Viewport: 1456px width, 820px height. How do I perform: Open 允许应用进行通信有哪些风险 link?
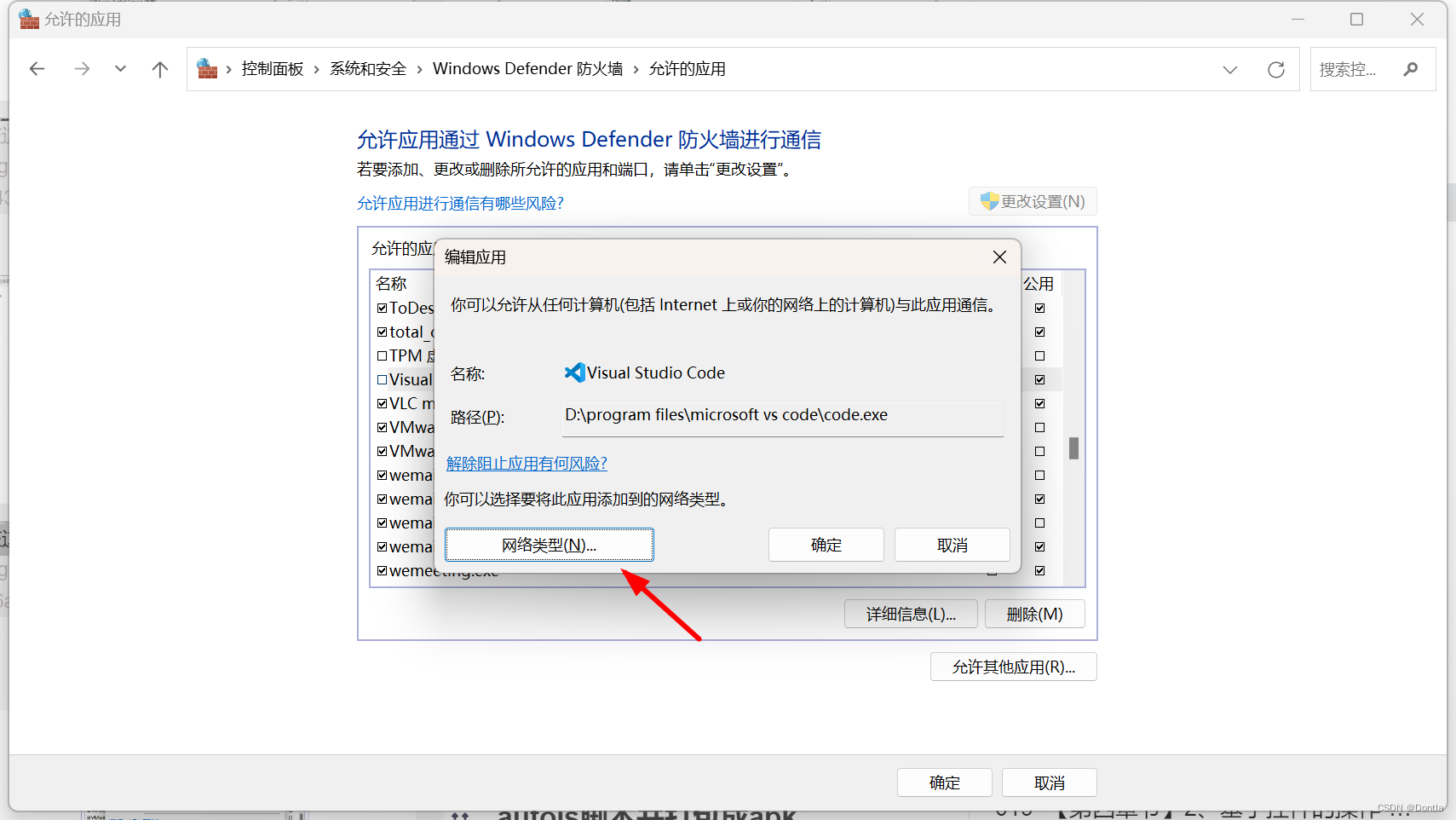pyautogui.click(x=460, y=203)
